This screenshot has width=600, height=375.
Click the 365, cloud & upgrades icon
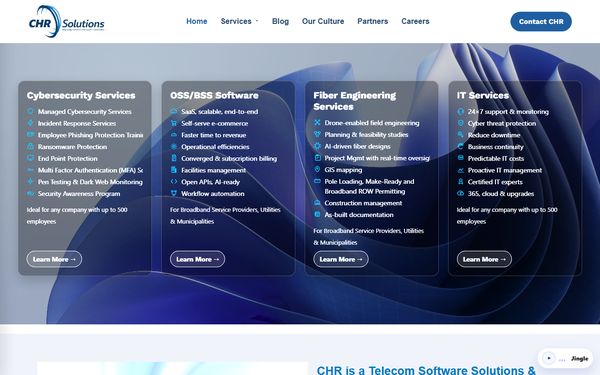461,193
